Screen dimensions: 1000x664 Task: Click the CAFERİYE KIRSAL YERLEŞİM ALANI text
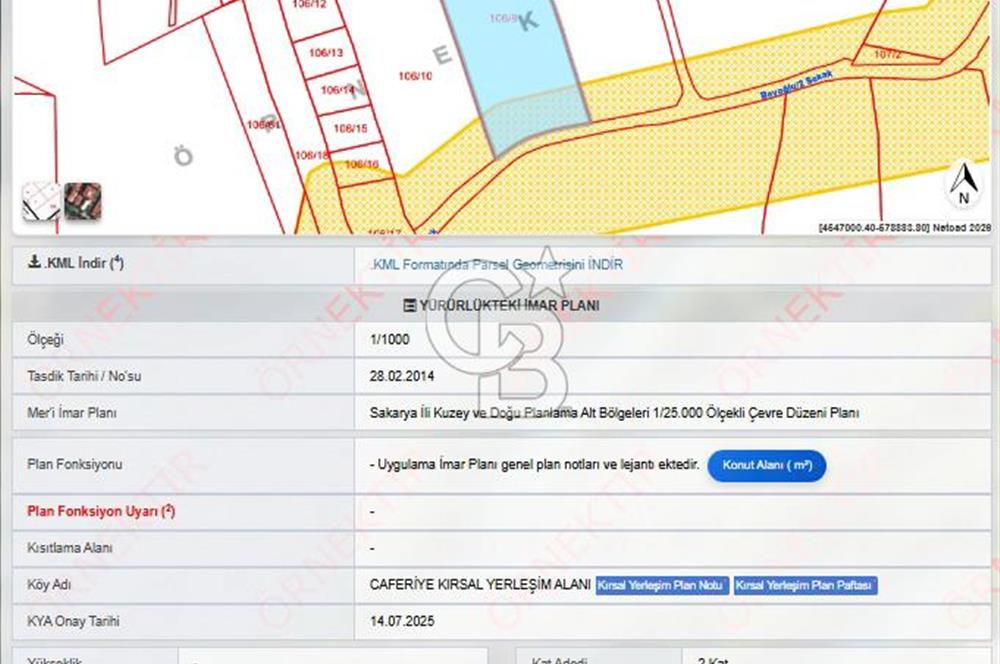pos(480,585)
